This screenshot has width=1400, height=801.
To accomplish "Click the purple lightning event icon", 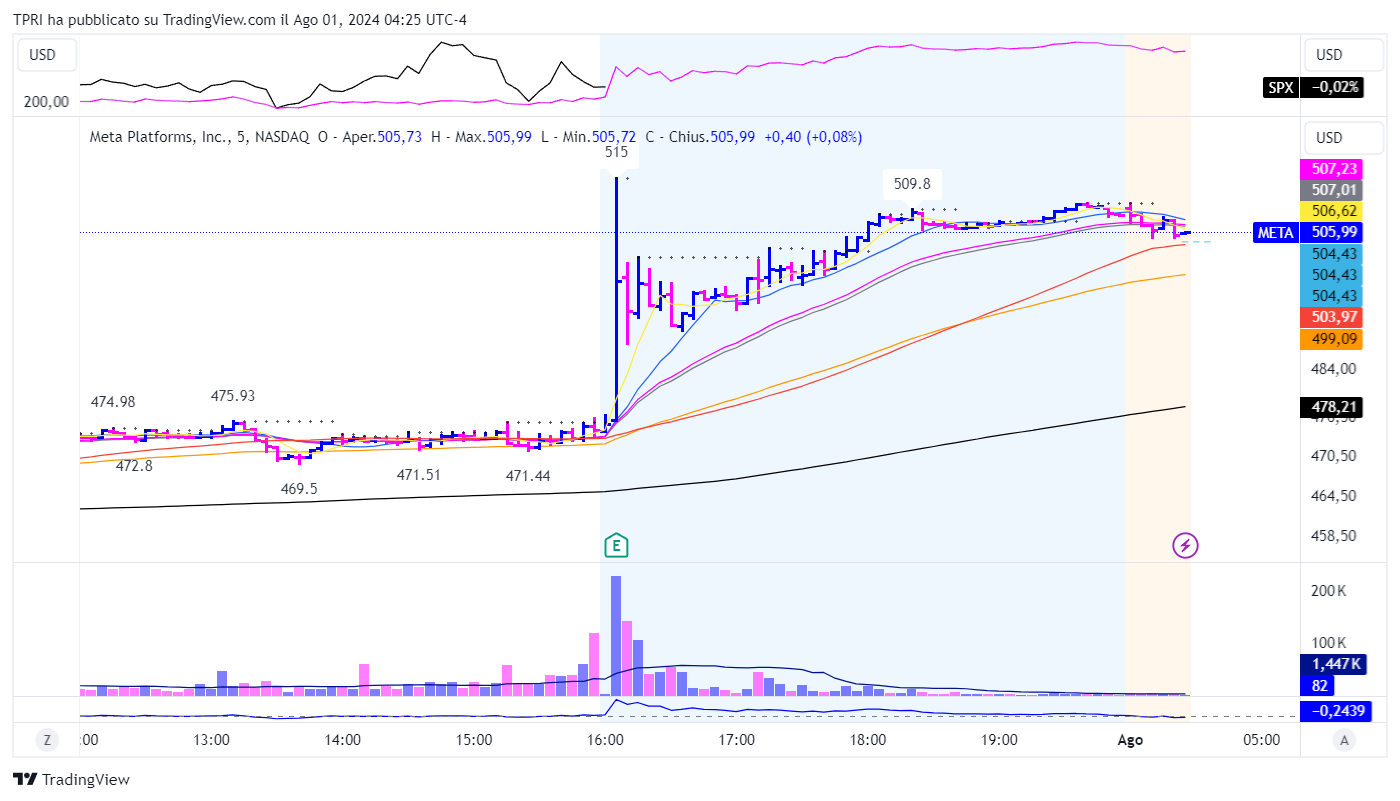I will (x=1185, y=545).
